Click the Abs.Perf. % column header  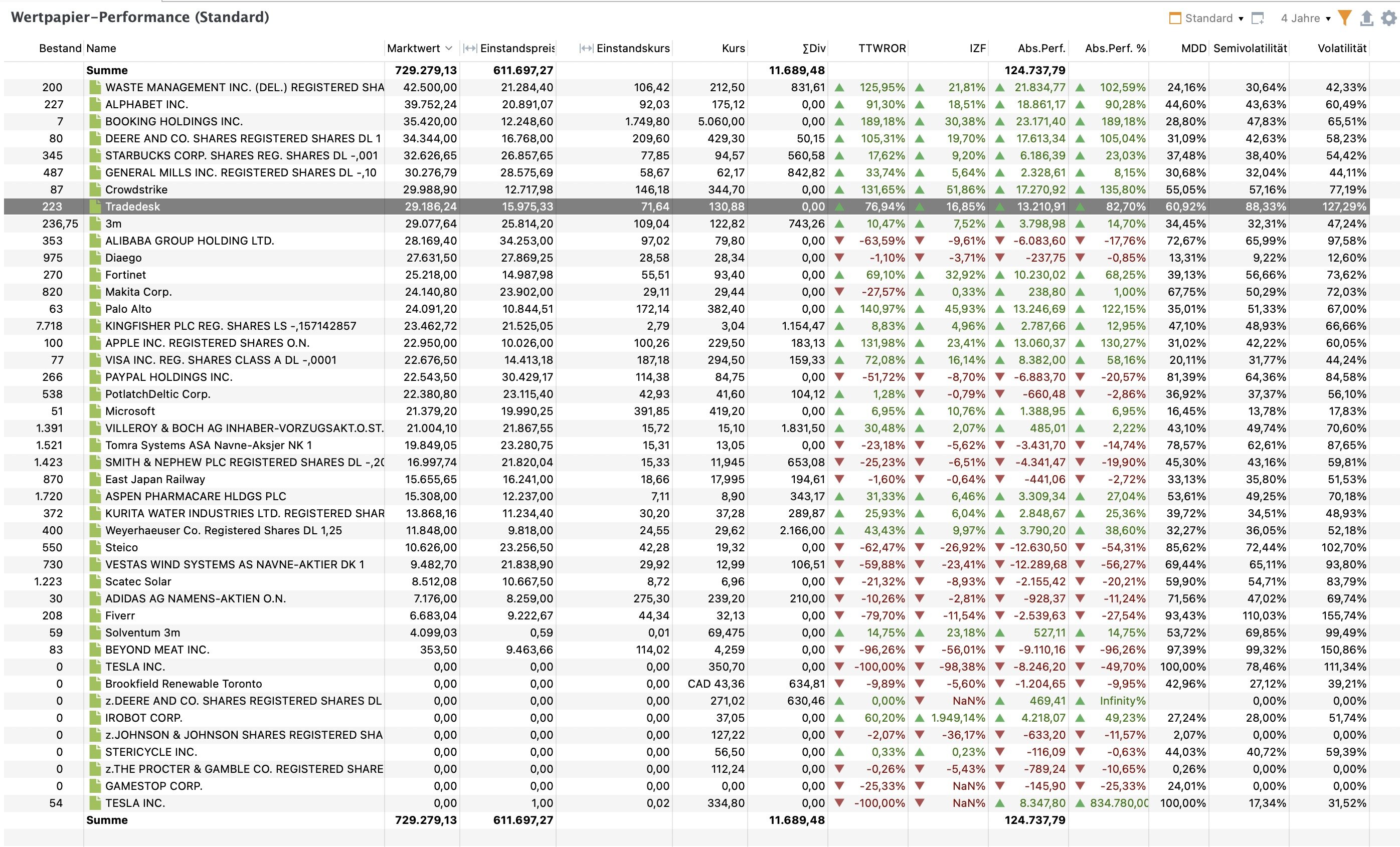point(1115,48)
